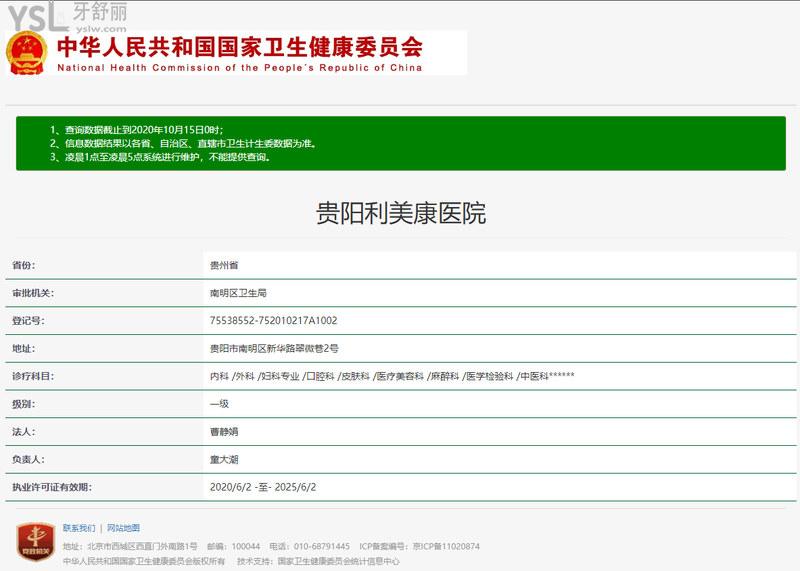This screenshot has height=571, width=800.
Task: Click the 诊疗科目 label
Action: pos(33,376)
